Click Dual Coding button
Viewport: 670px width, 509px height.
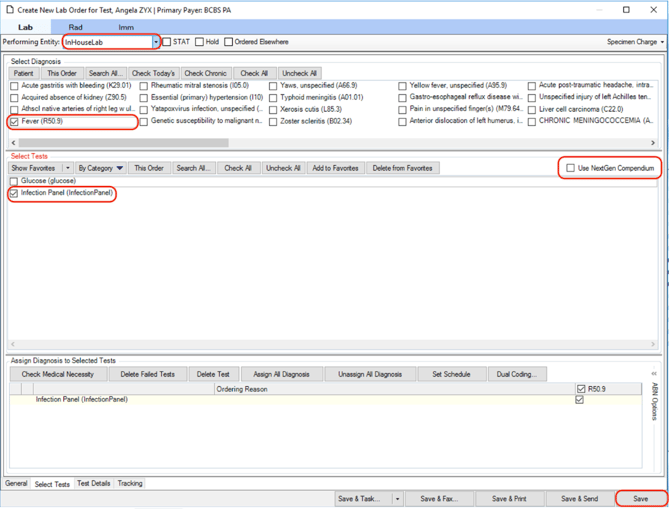click(x=516, y=374)
